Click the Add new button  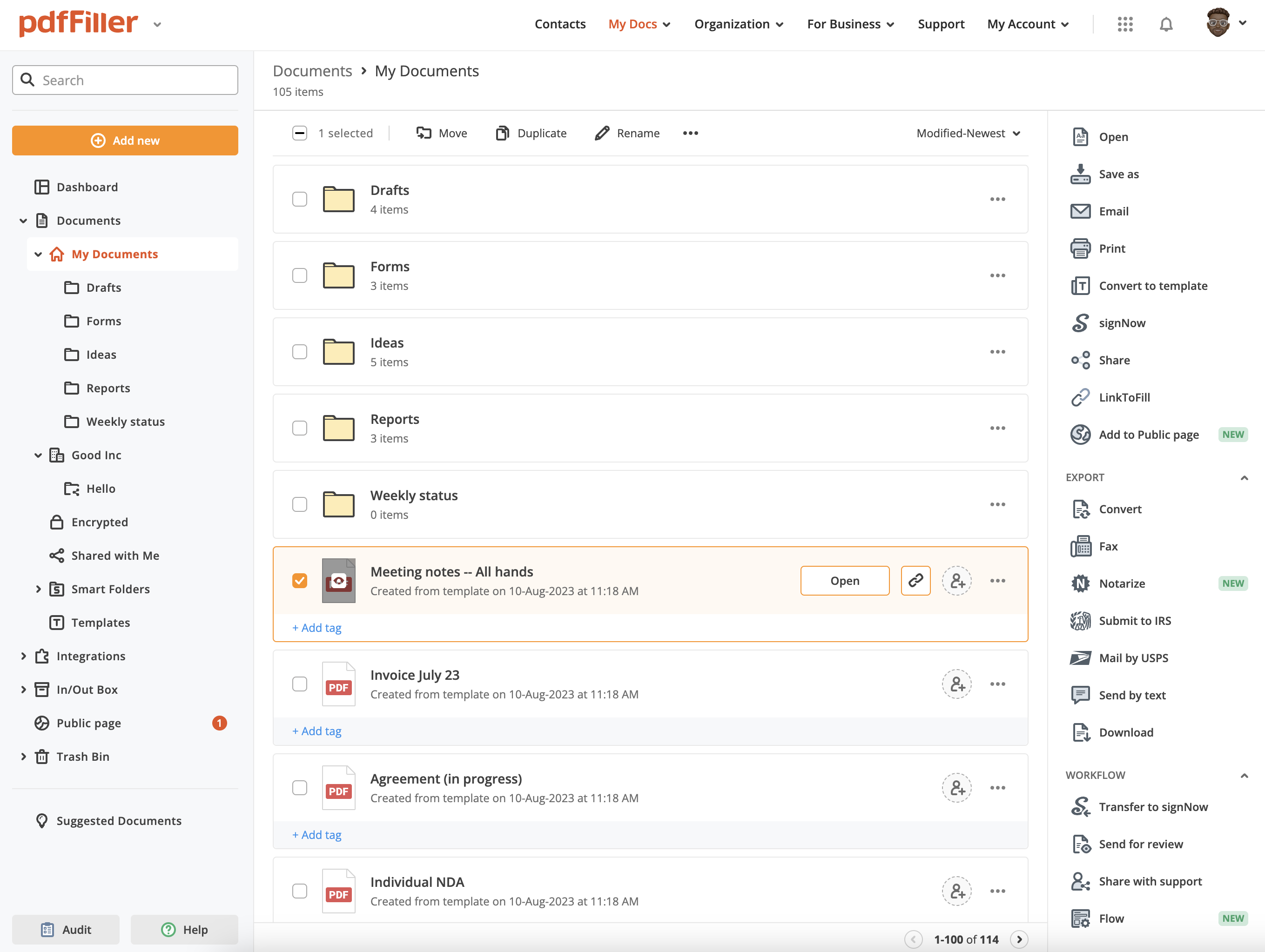[125, 141]
